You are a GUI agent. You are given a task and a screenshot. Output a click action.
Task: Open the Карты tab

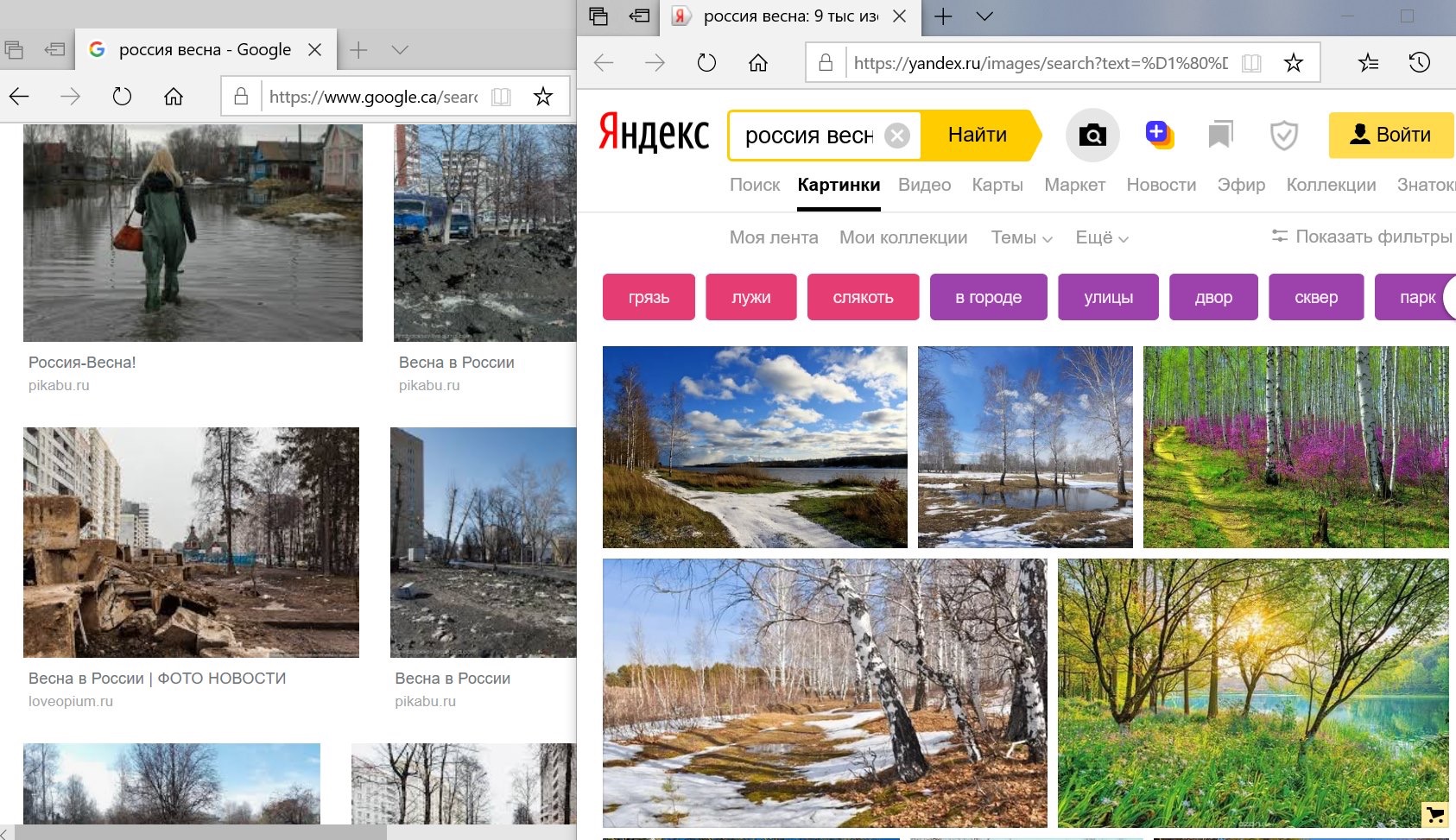[997, 185]
